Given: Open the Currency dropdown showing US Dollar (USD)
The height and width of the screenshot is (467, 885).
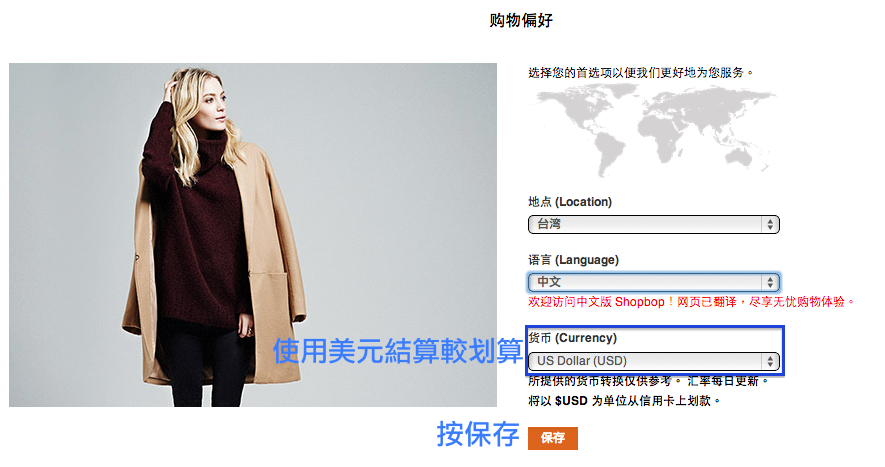Looking at the screenshot, I should point(654,361).
